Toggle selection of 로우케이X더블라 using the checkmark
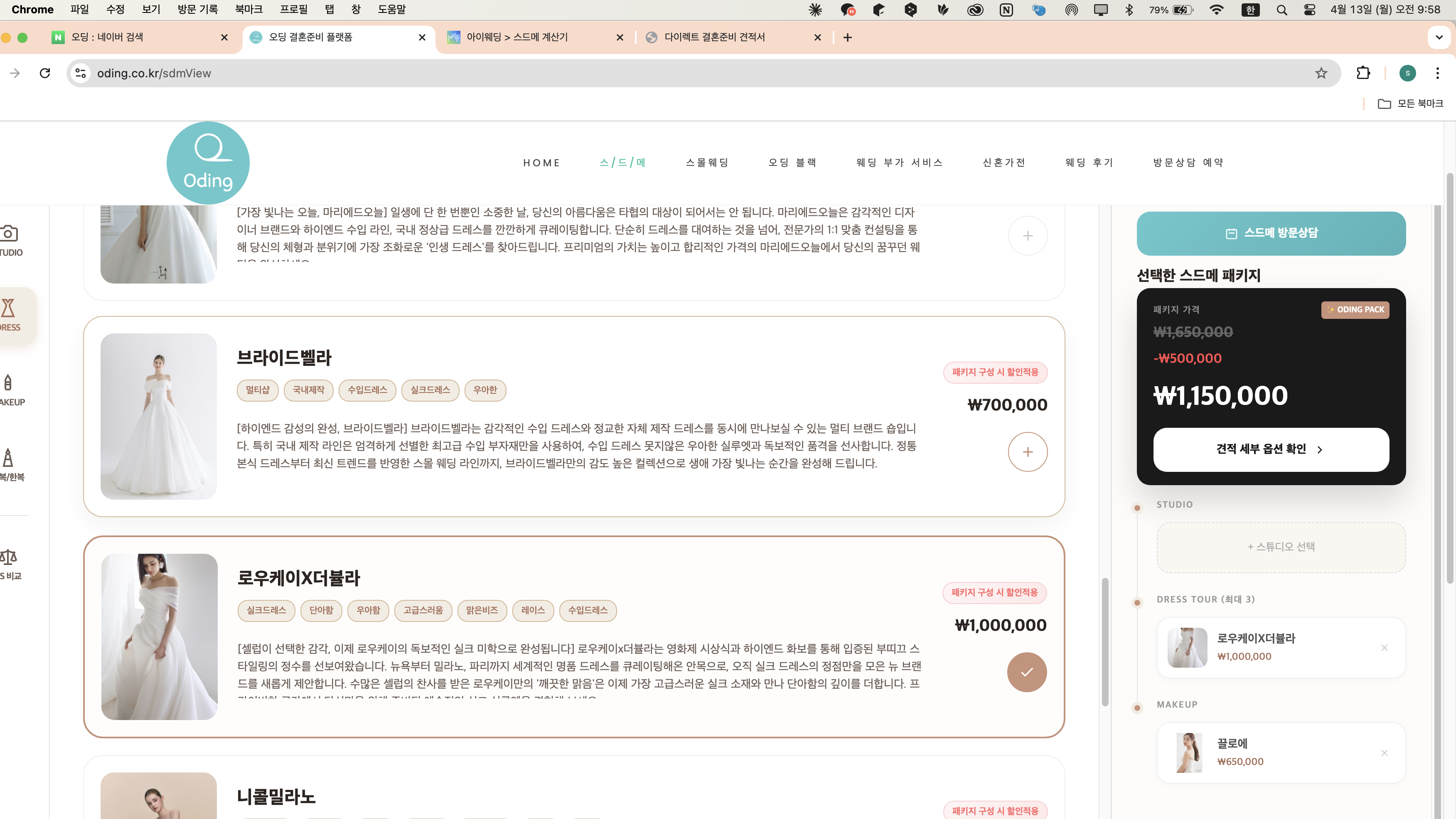This screenshot has width=1456, height=819. click(1027, 673)
